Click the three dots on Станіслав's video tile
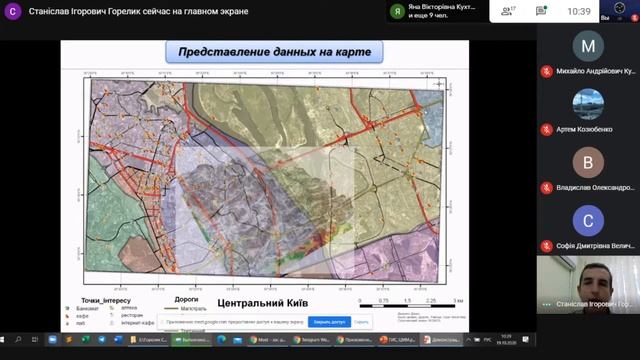 point(547,304)
